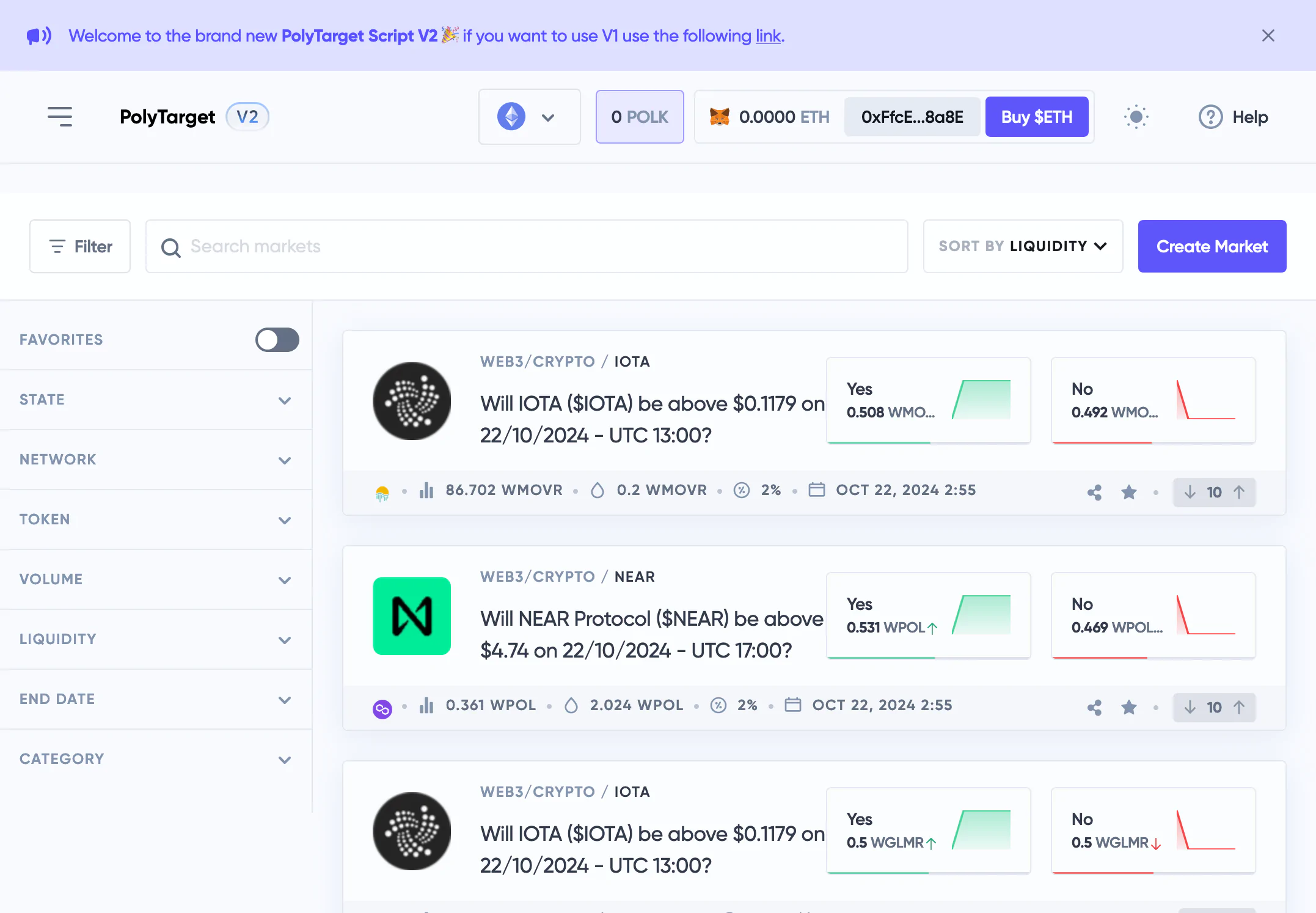The width and height of the screenshot is (1316, 913).
Task: Expand the State filter section
Action: [x=156, y=400]
